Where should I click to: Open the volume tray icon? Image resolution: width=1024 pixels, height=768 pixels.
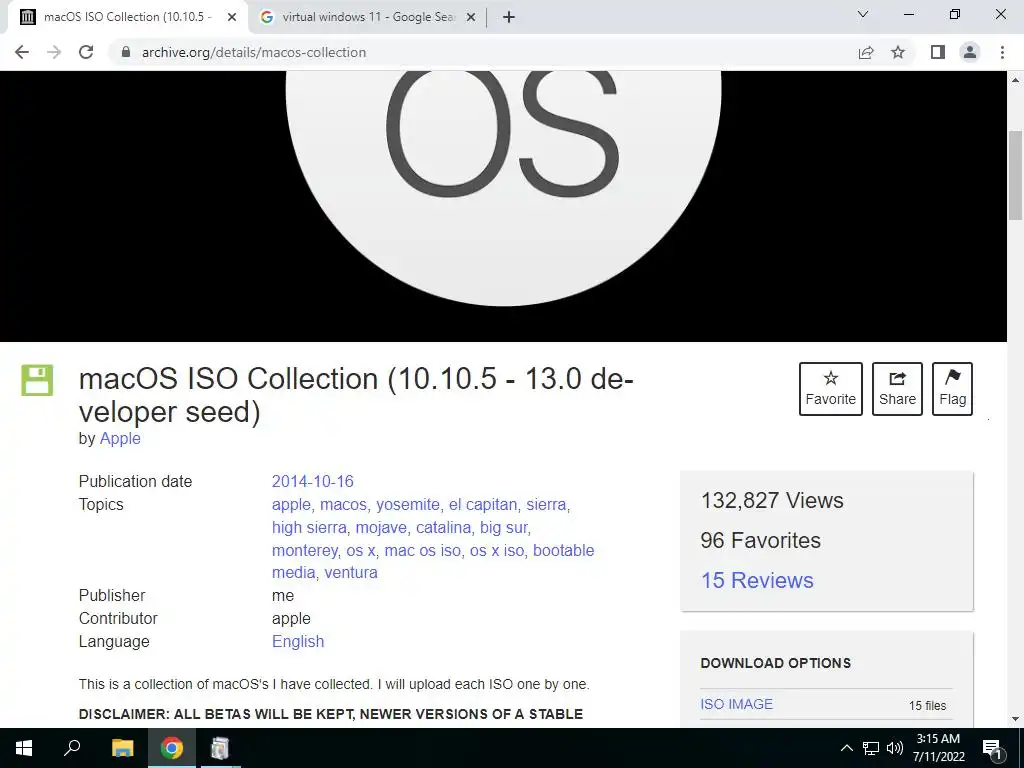(x=895, y=748)
